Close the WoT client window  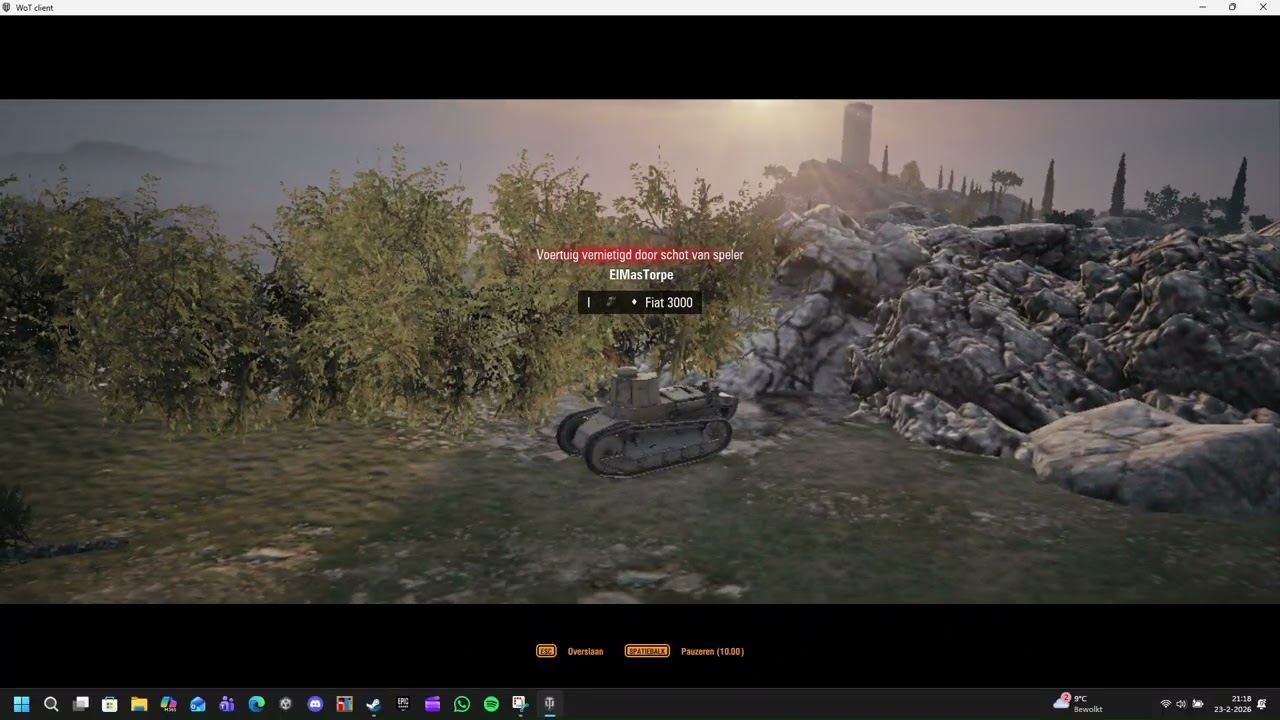point(1262,7)
